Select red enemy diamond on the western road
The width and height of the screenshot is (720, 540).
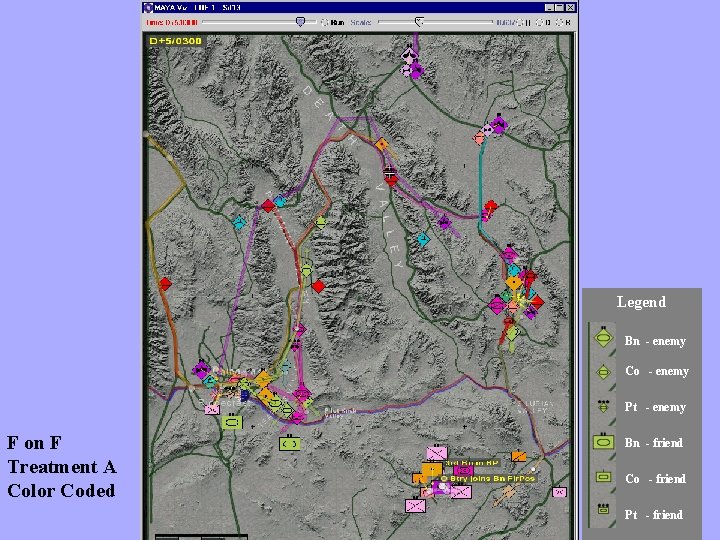[x=165, y=284]
